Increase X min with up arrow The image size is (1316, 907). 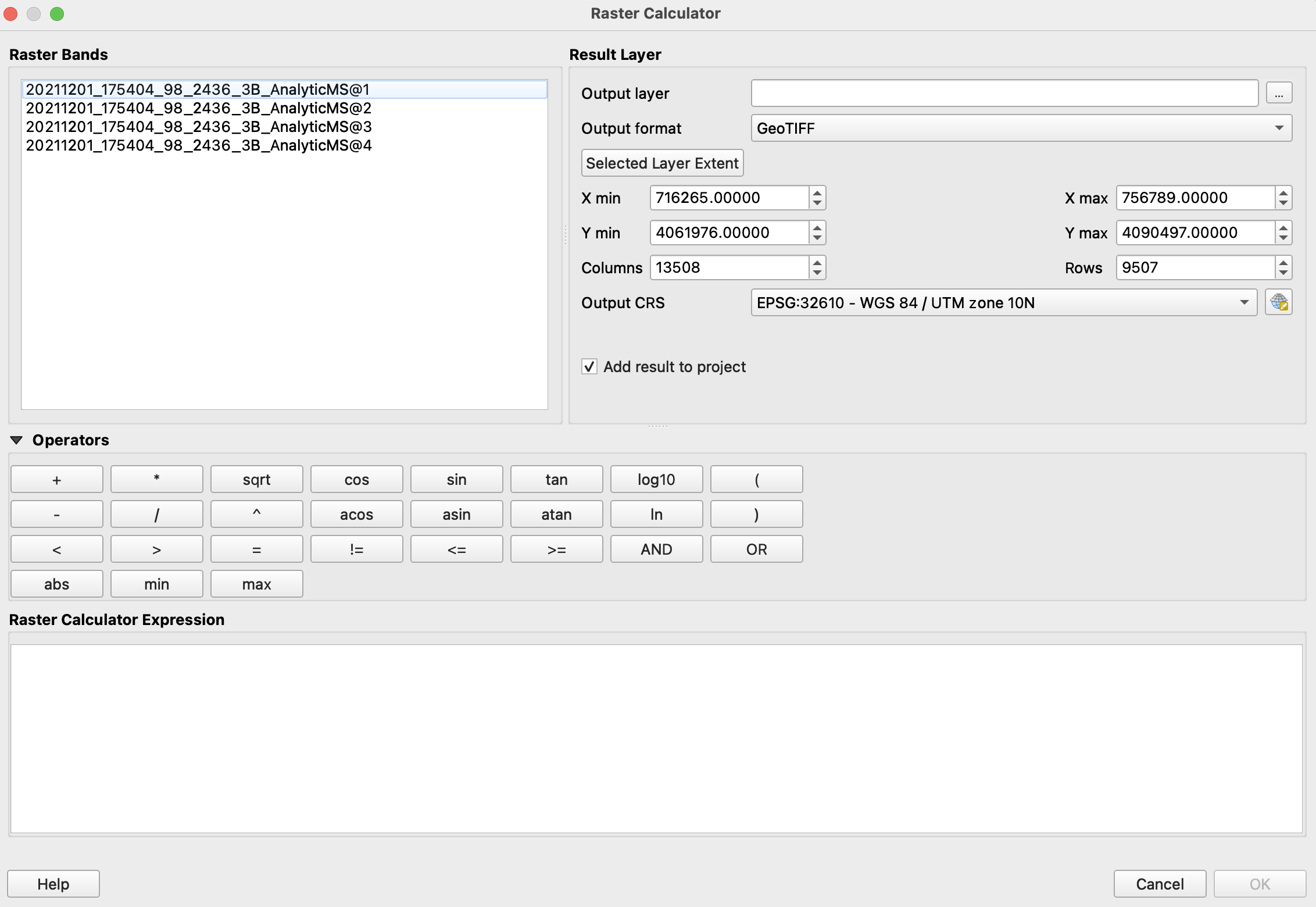[x=817, y=192]
